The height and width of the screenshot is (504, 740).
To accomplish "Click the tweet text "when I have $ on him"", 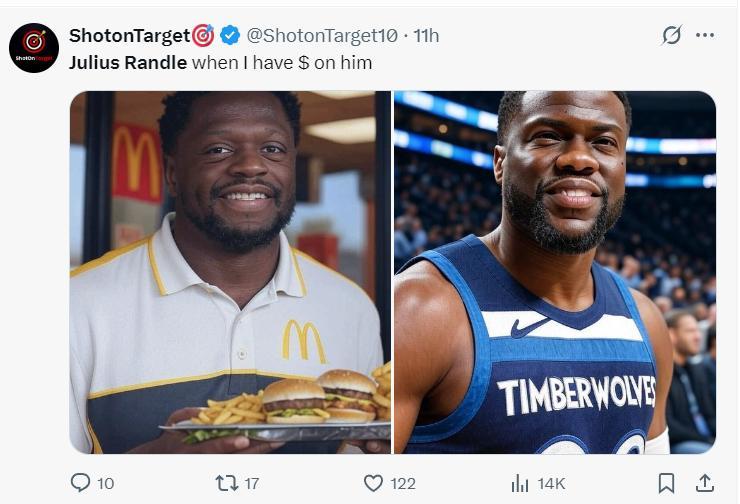I will click(x=282, y=63).
